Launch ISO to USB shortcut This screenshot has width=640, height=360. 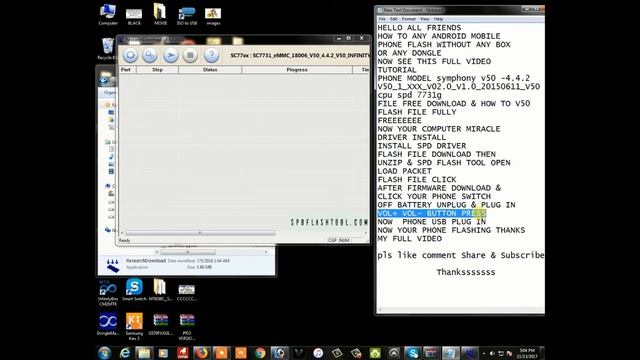[187, 16]
